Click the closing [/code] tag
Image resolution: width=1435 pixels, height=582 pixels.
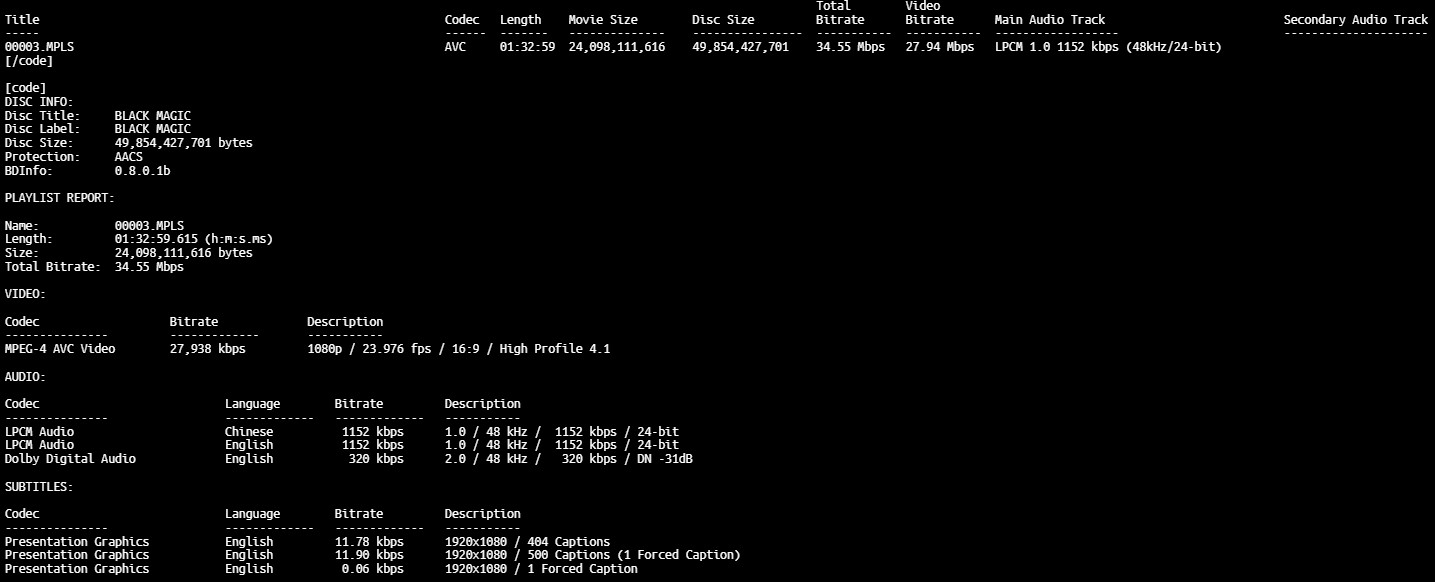tap(29, 61)
